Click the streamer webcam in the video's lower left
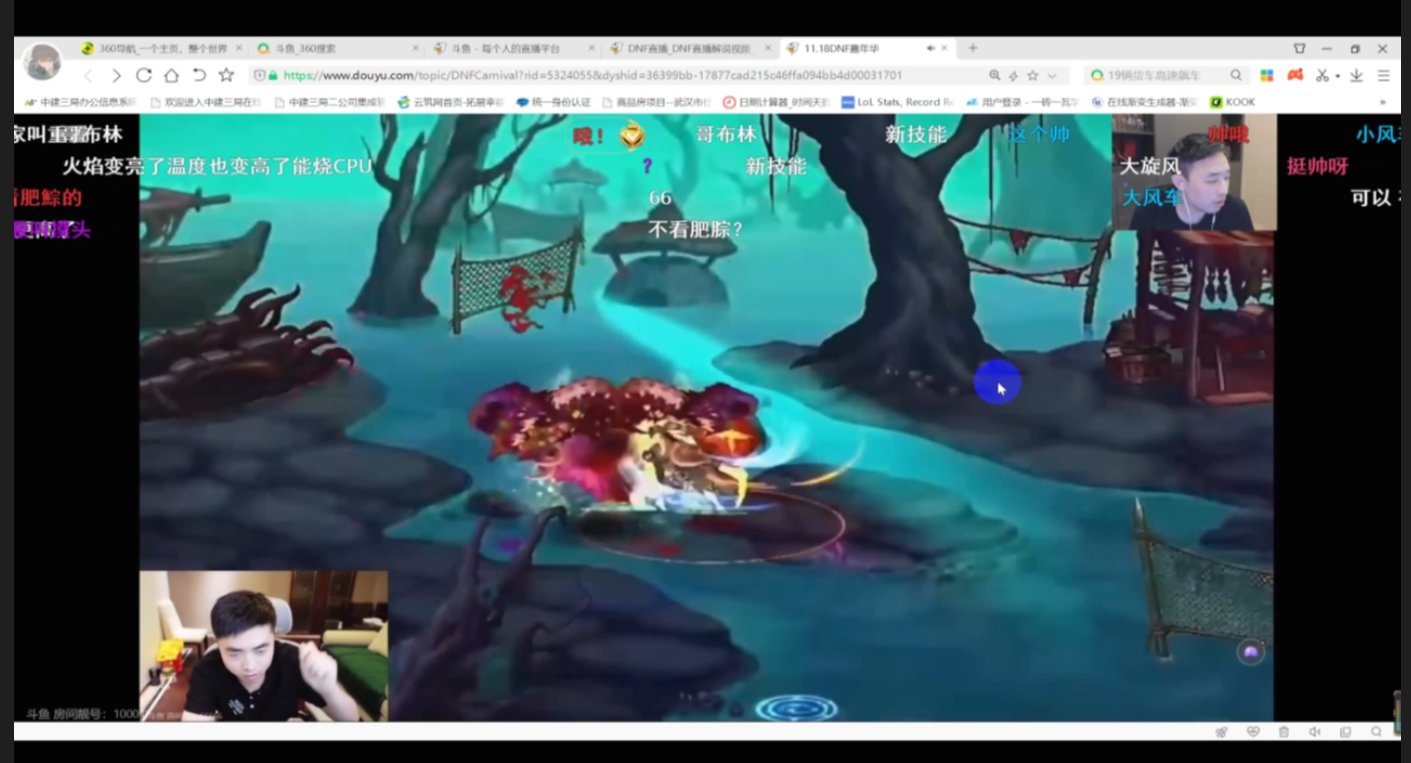Screen dimensions: 1411x763 [264, 646]
